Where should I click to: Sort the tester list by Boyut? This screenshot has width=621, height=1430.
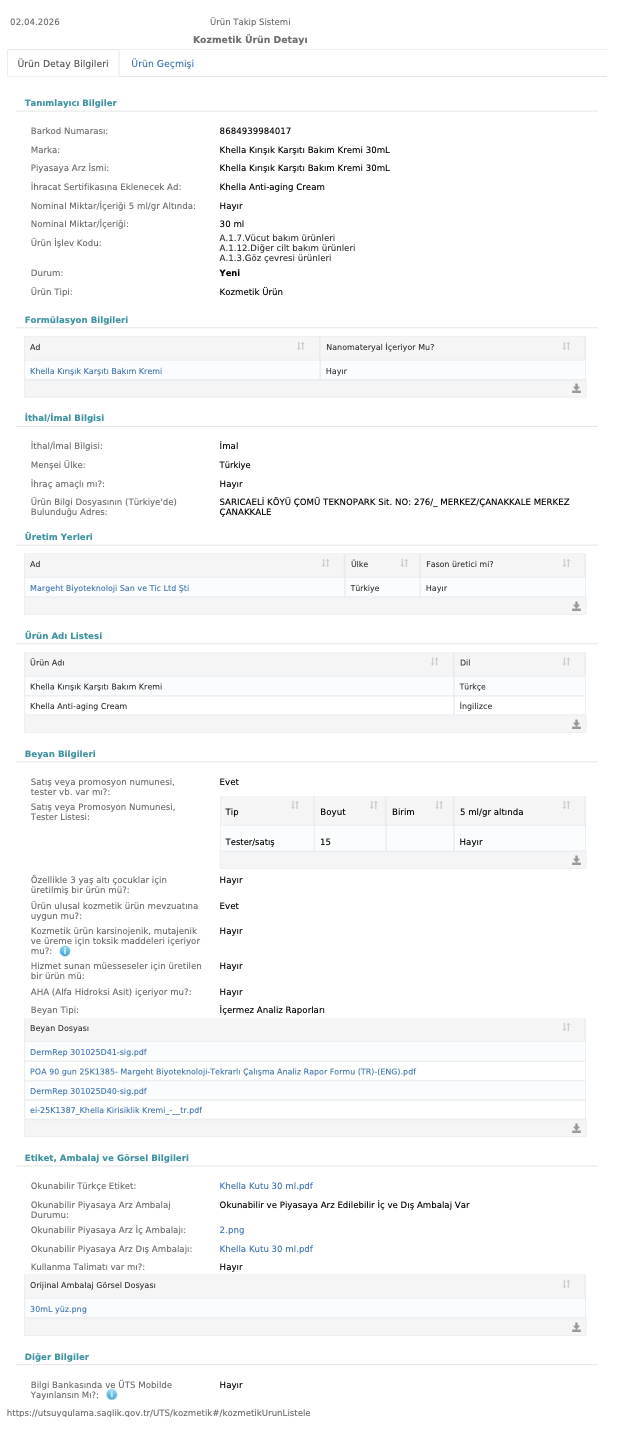pyautogui.click(x=373, y=805)
